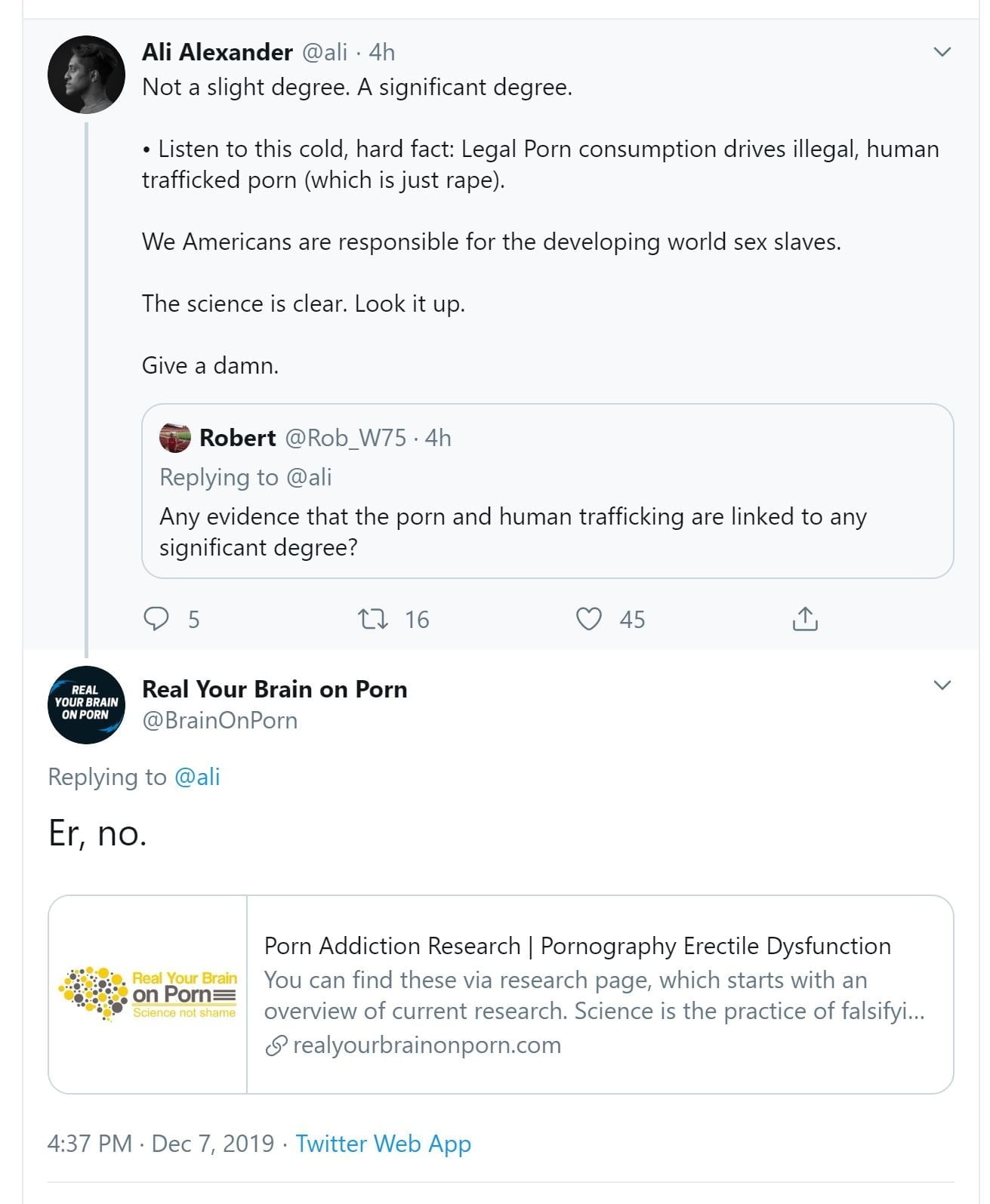Viewport: 990px width, 1204px height.
Task: Click Real Your Brain on Porn avatar
Action: point(86,705)
